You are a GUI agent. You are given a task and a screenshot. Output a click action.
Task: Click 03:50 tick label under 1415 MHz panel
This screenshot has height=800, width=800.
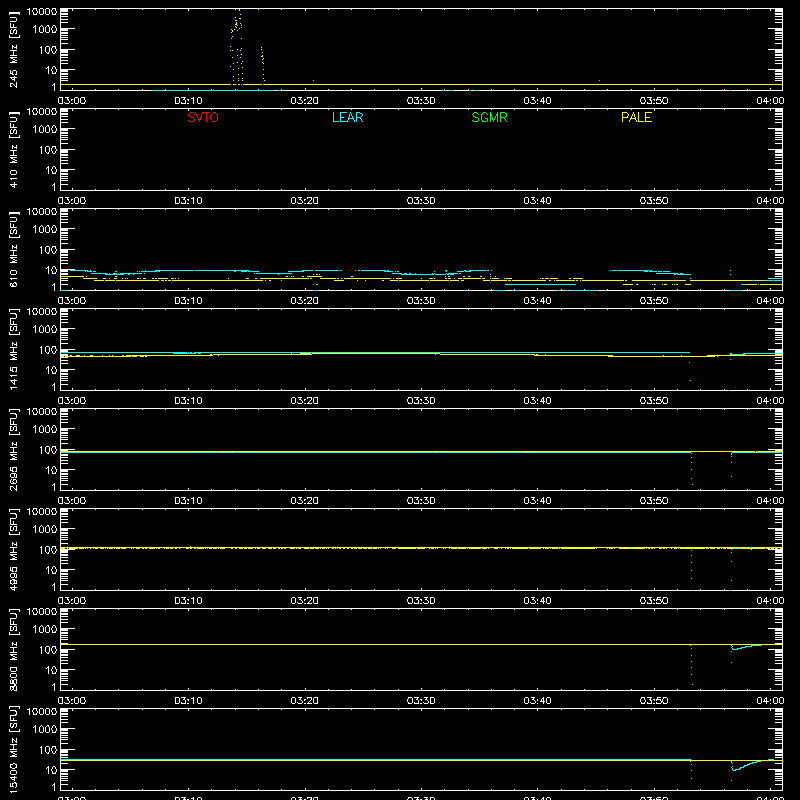tap(654, 401)
